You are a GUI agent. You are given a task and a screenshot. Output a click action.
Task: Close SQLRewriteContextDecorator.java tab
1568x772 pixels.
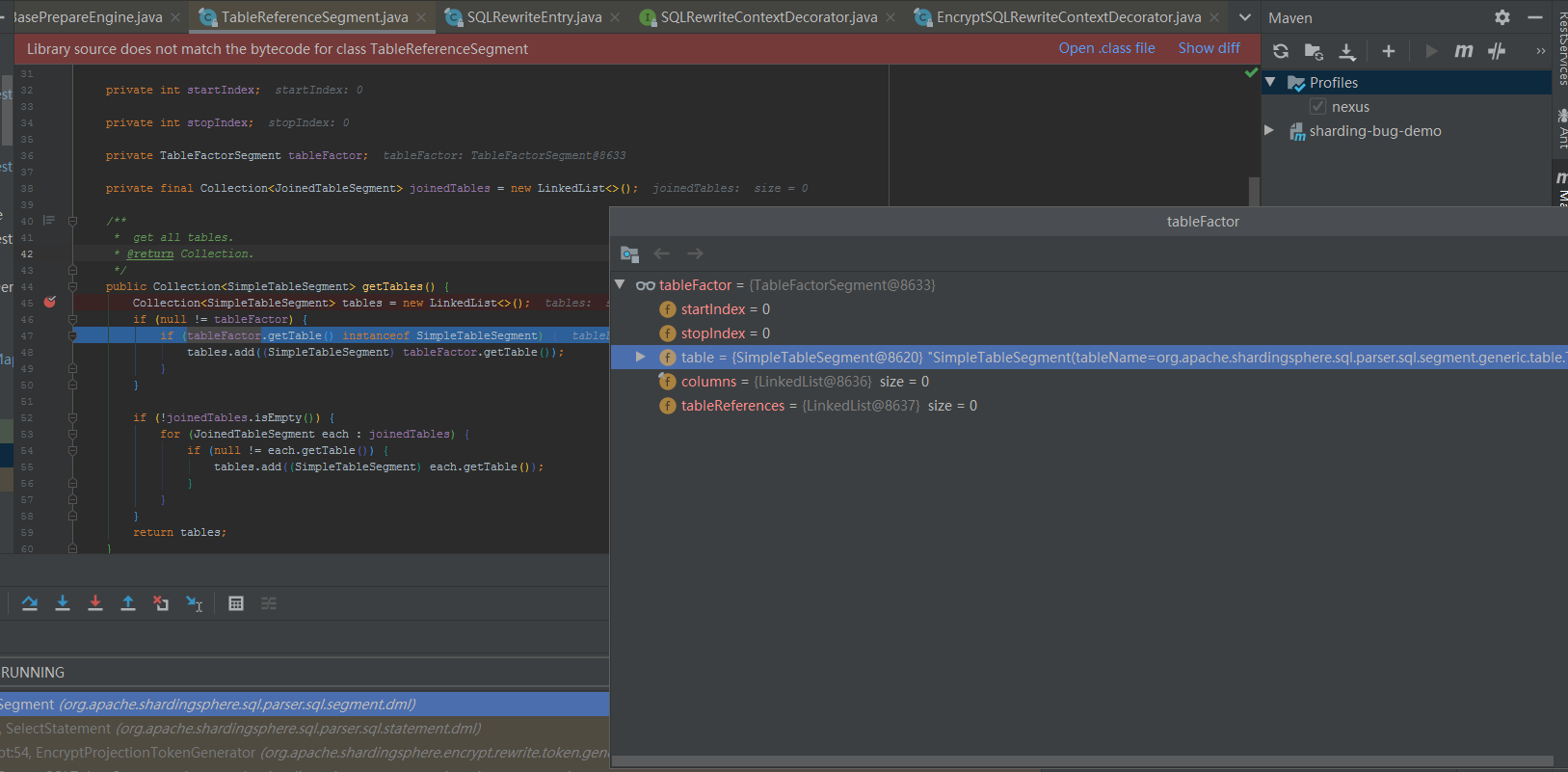coord(890,17)
